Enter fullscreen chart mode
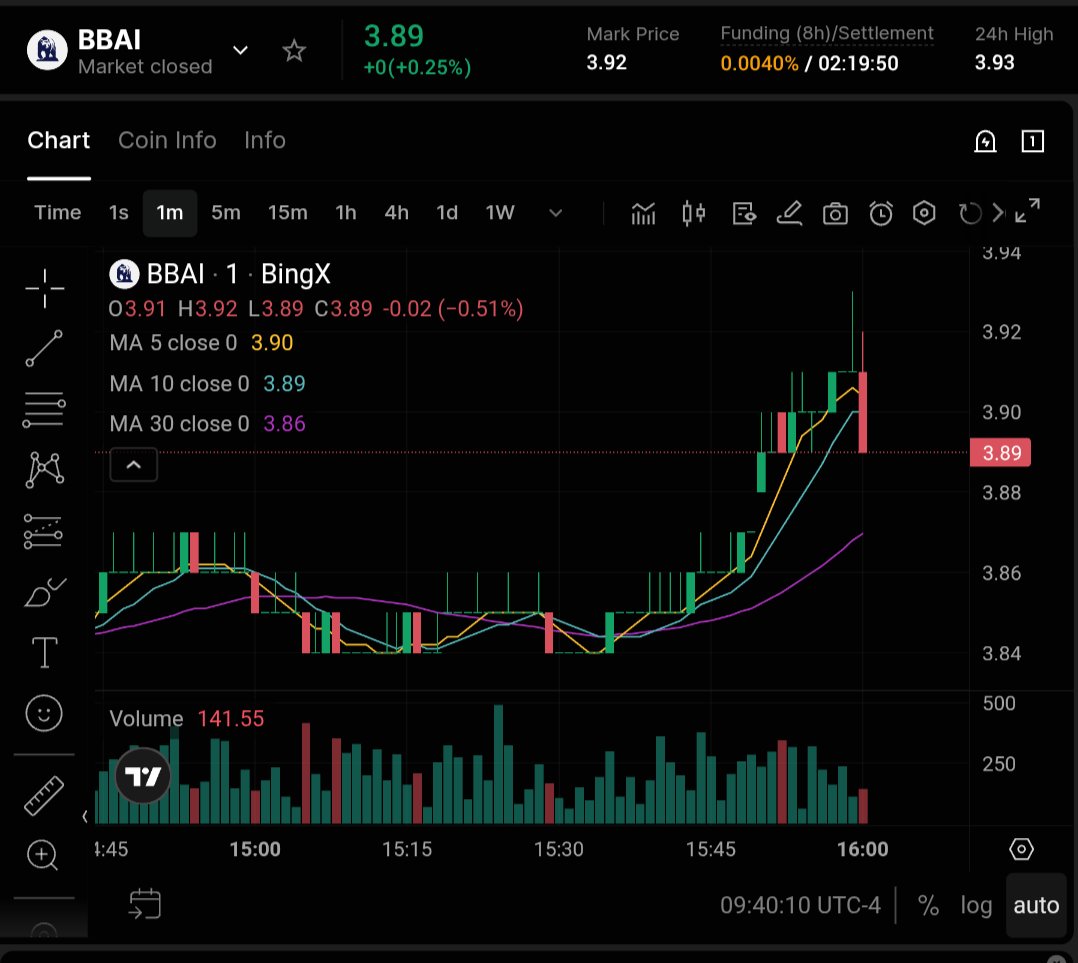Viewport: 1078px width, 963px height. pos(1027,211)
